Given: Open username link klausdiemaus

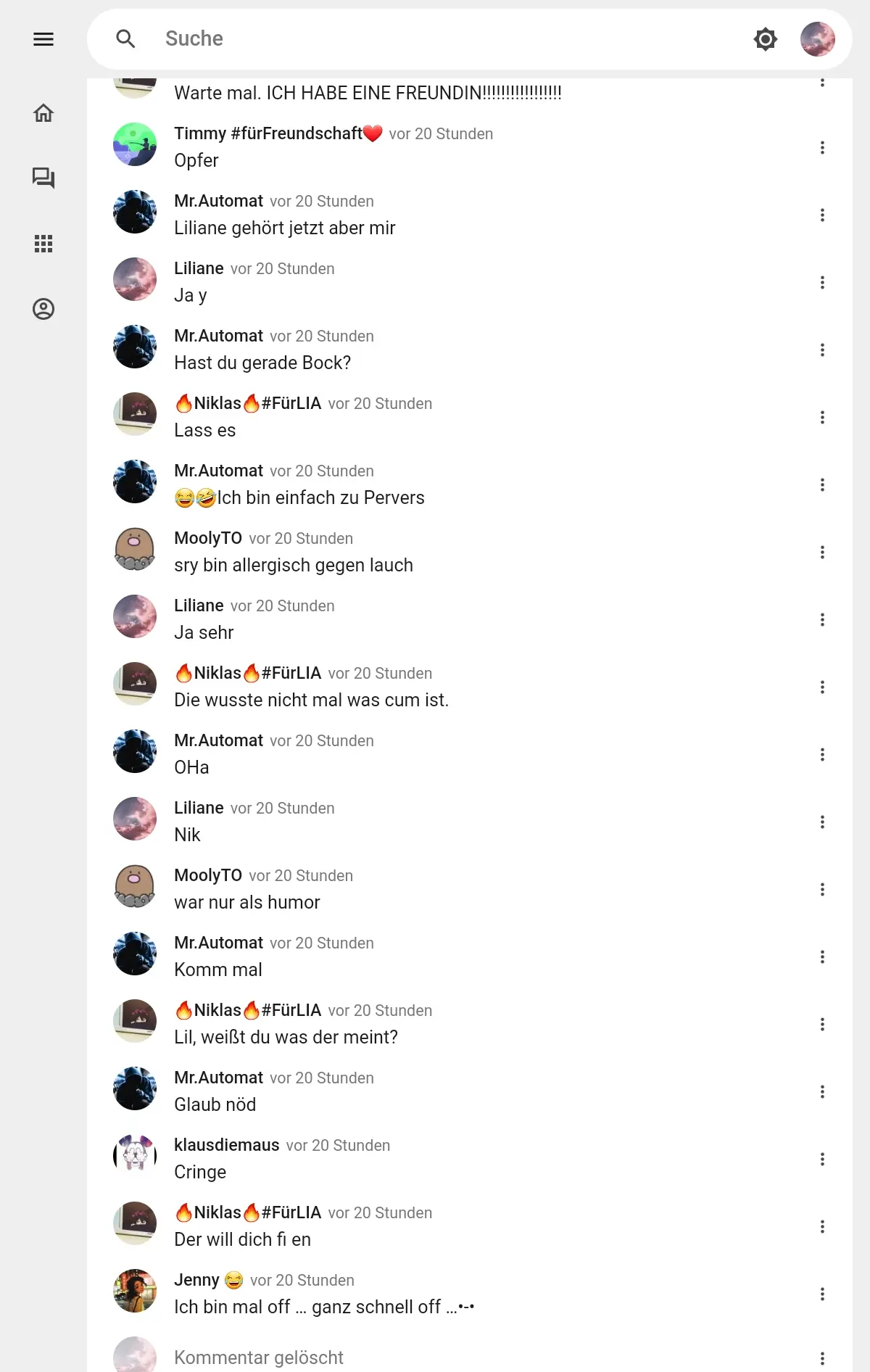Looking at the screenshot, I should click(227, 1145).
